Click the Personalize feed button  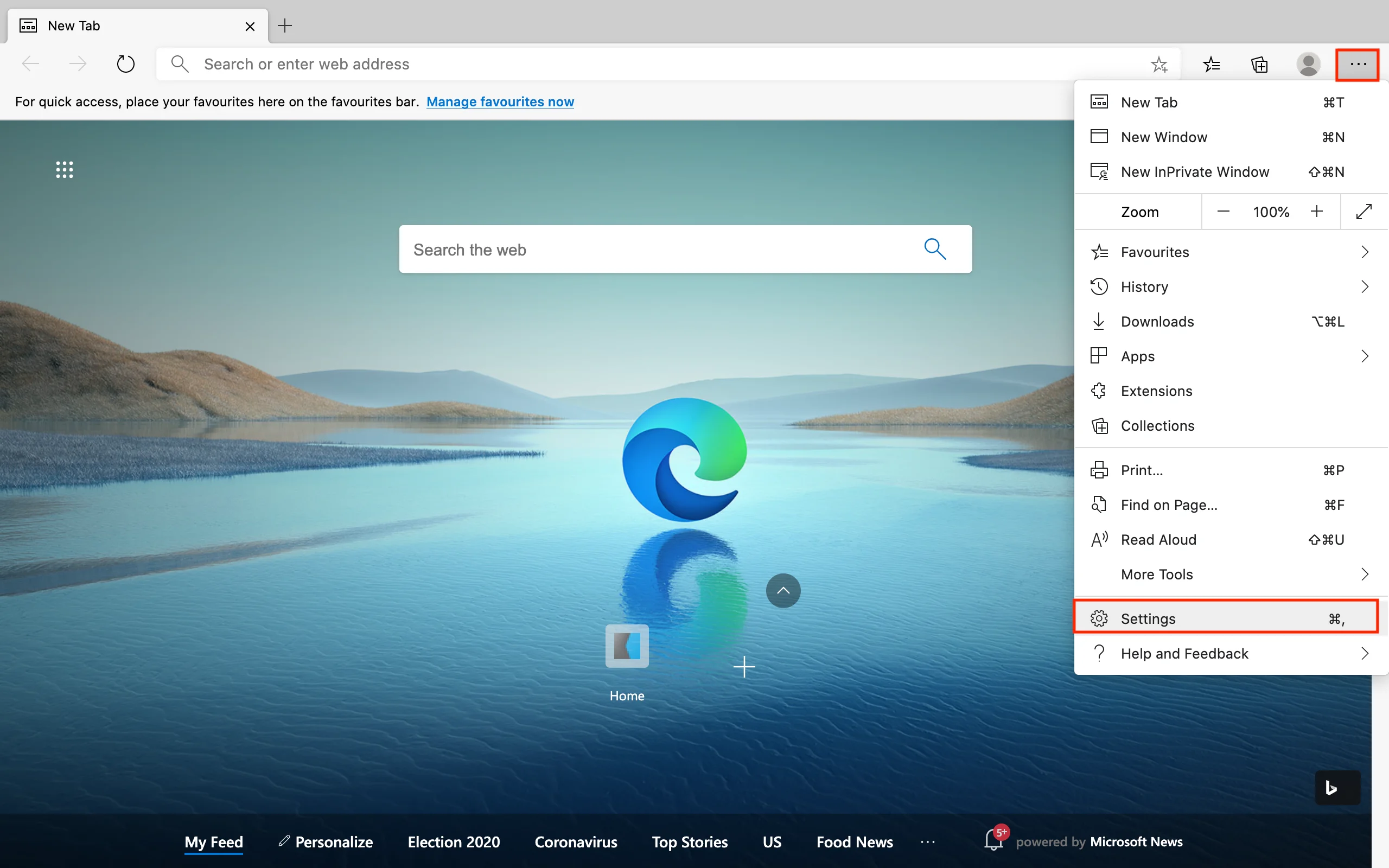click(x=326, y=841)
